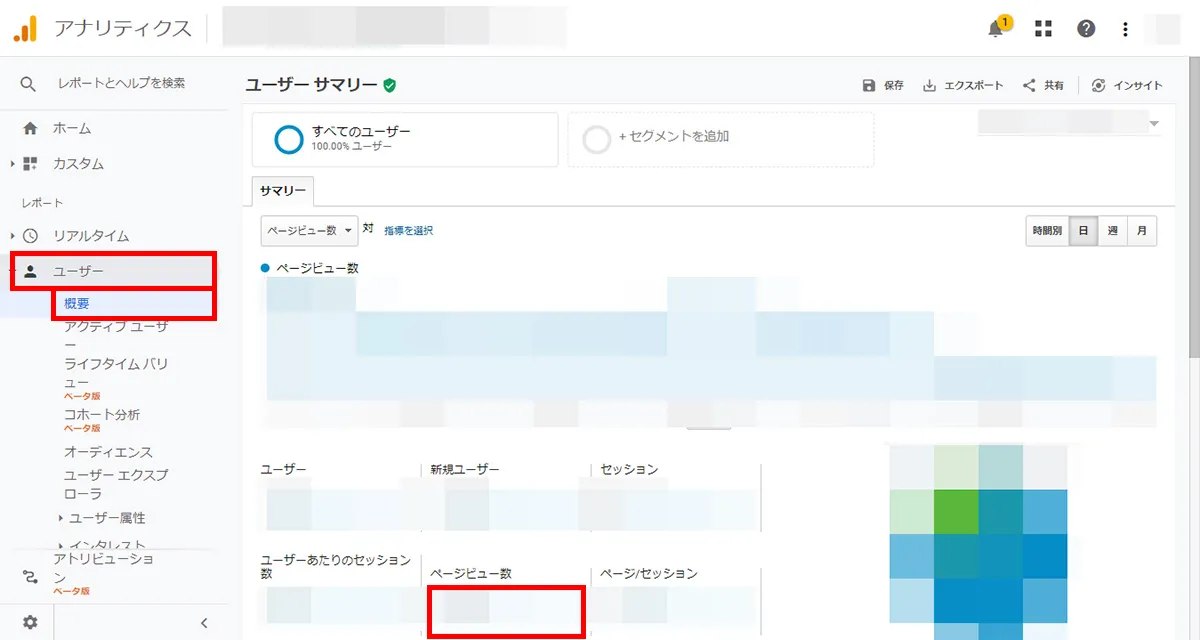Screen dimensions: 1200x640
Task: Click the Analytics logo icon
Action: (24, 29)
